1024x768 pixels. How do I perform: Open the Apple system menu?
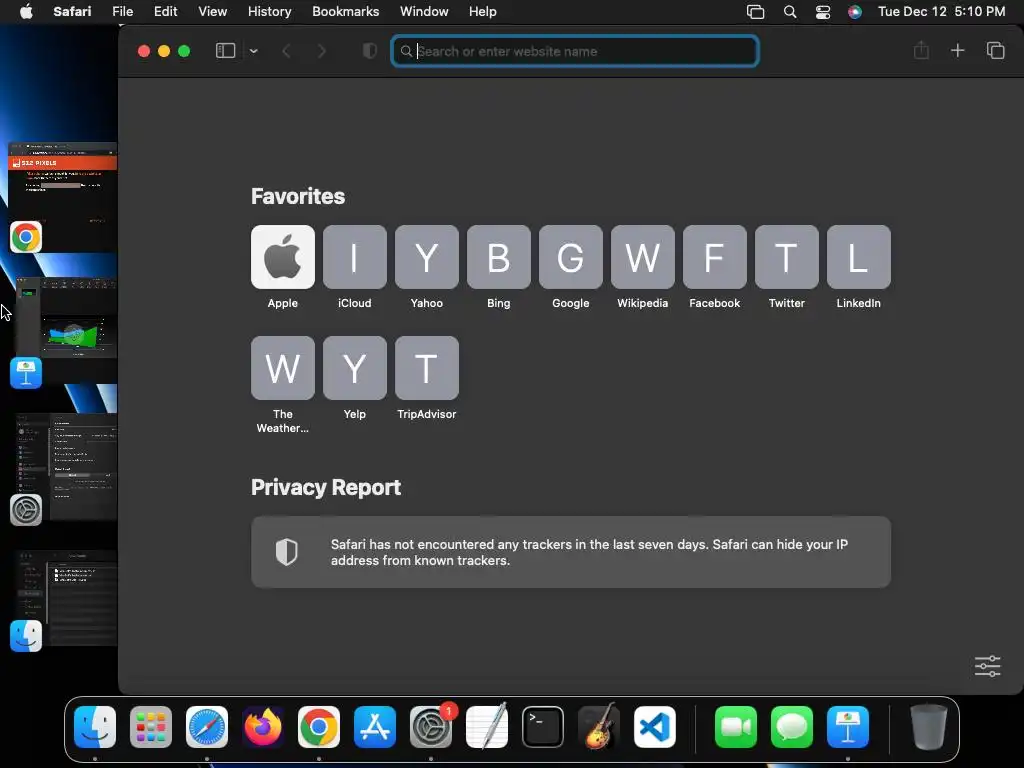pyautogui.click(x=26, y=12)
